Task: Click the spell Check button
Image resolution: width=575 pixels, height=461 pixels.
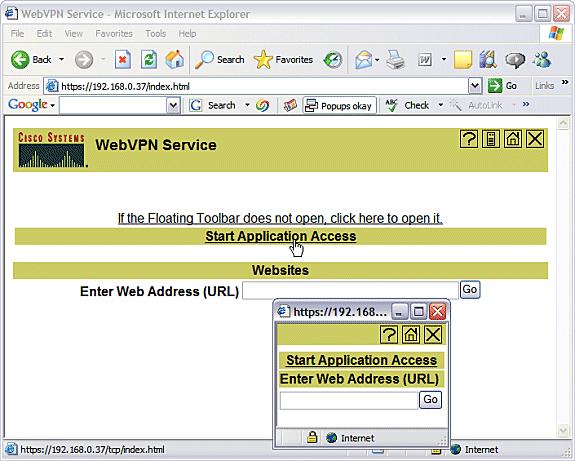Action: tap(407, 106)
